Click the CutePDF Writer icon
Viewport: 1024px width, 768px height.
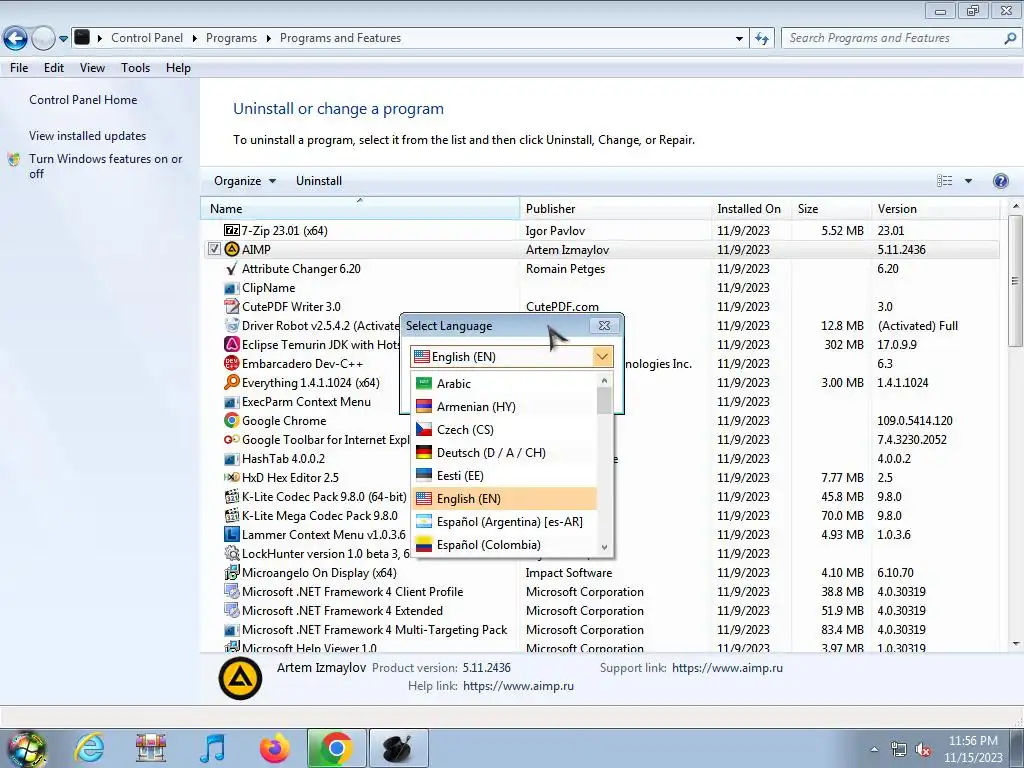(232, 306)
